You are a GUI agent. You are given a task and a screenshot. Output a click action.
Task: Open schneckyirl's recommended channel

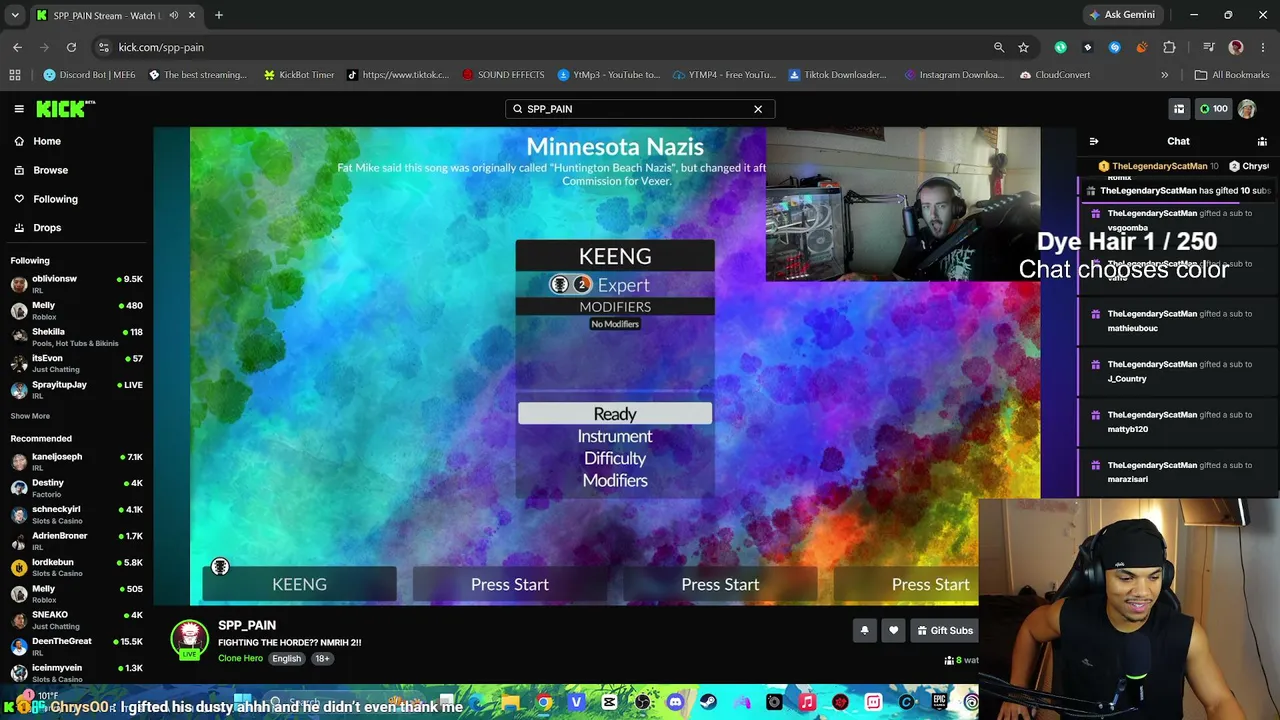(76, 515)
